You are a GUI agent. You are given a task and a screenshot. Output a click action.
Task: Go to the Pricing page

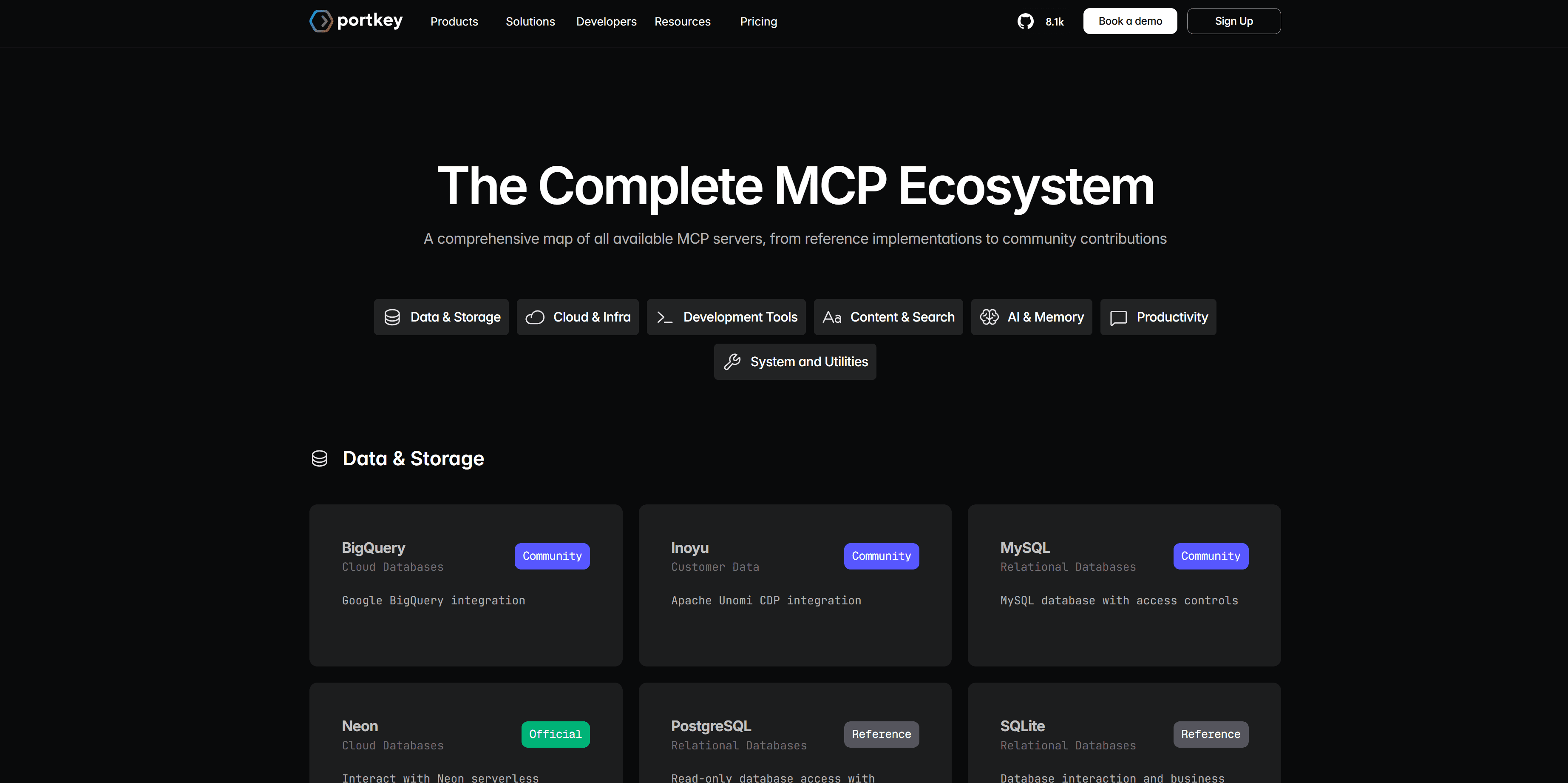(758, 21)
